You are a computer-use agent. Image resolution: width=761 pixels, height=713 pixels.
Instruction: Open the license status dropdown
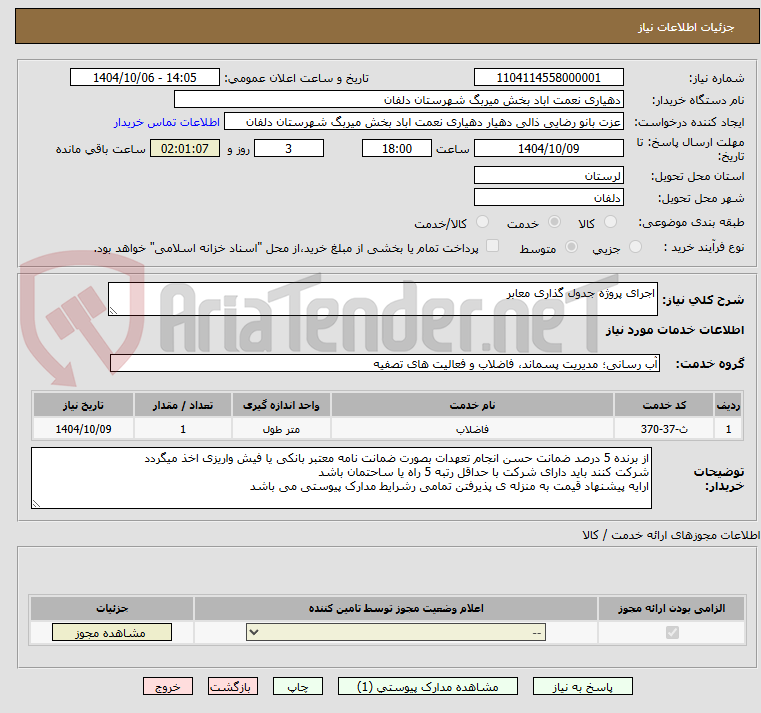coord(396,632)
